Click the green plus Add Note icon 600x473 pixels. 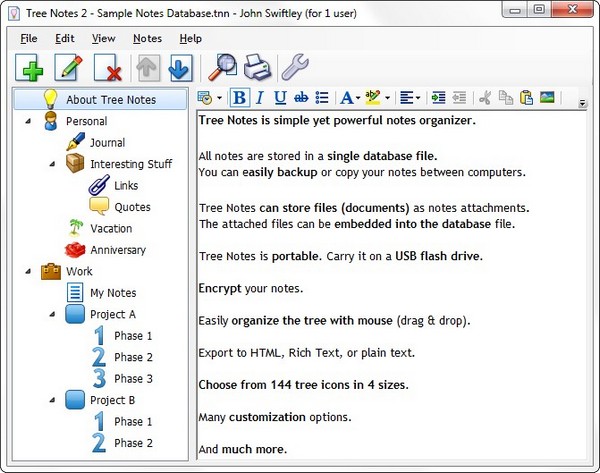(29, 68)
